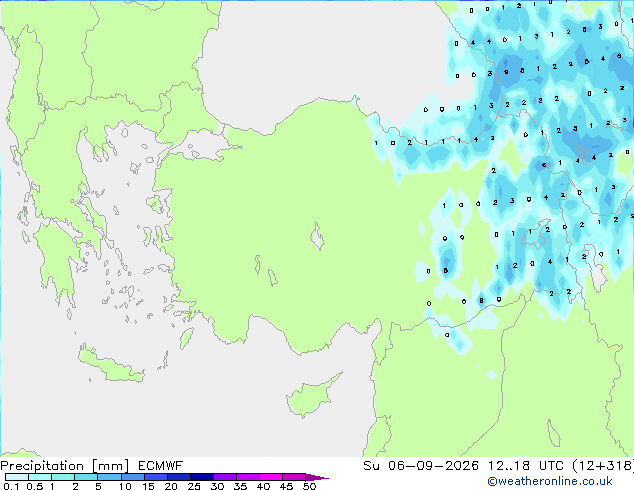
Task: Click the Peloponnese peninsula of Greece
Action: point(57,259)
